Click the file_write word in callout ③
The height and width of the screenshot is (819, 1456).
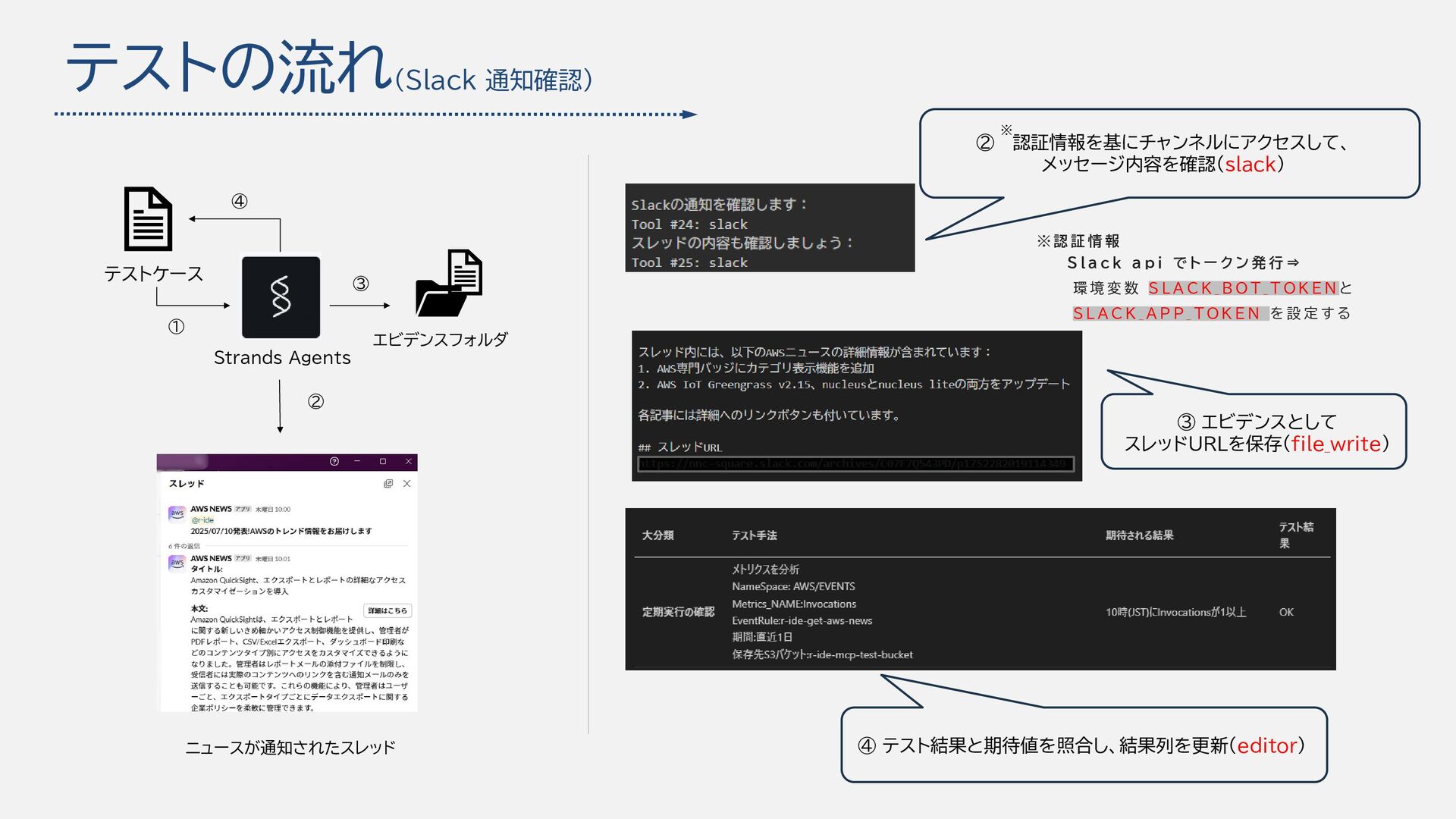(1336, 444)
